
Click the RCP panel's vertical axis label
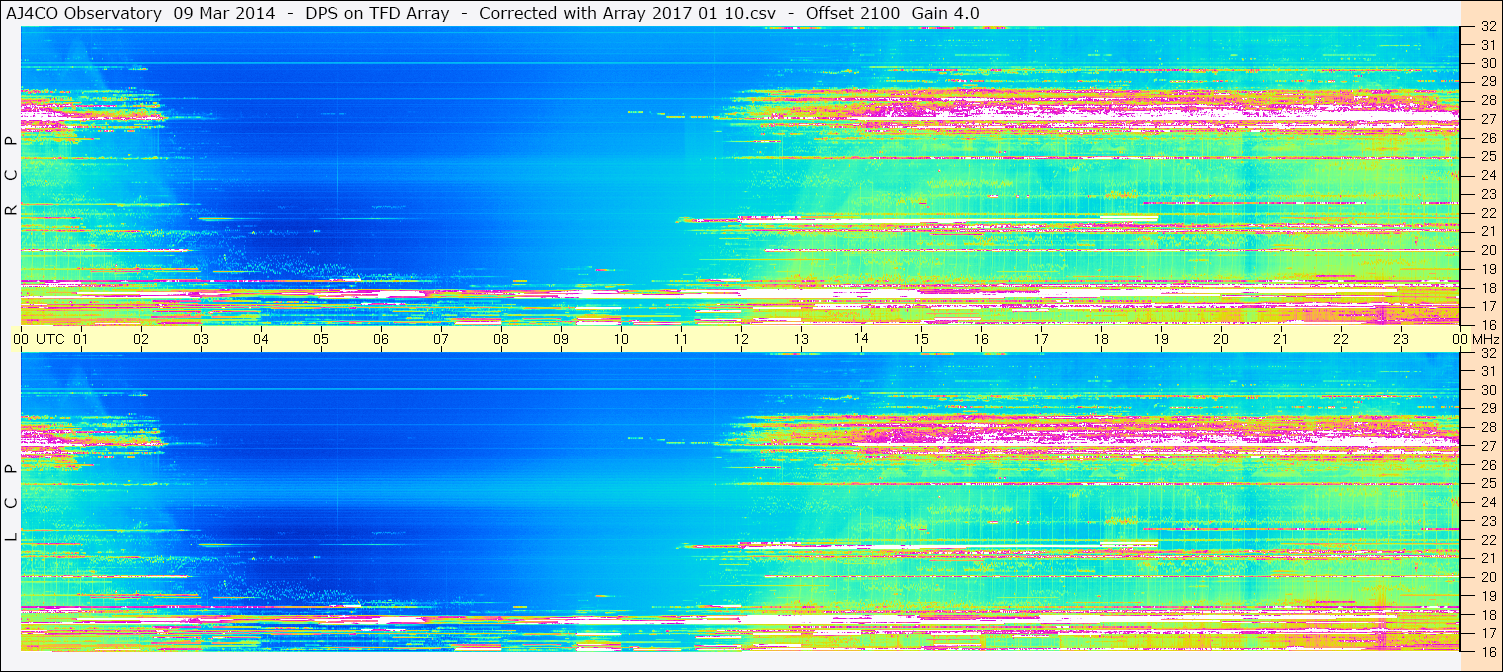(x=11, y=177)
